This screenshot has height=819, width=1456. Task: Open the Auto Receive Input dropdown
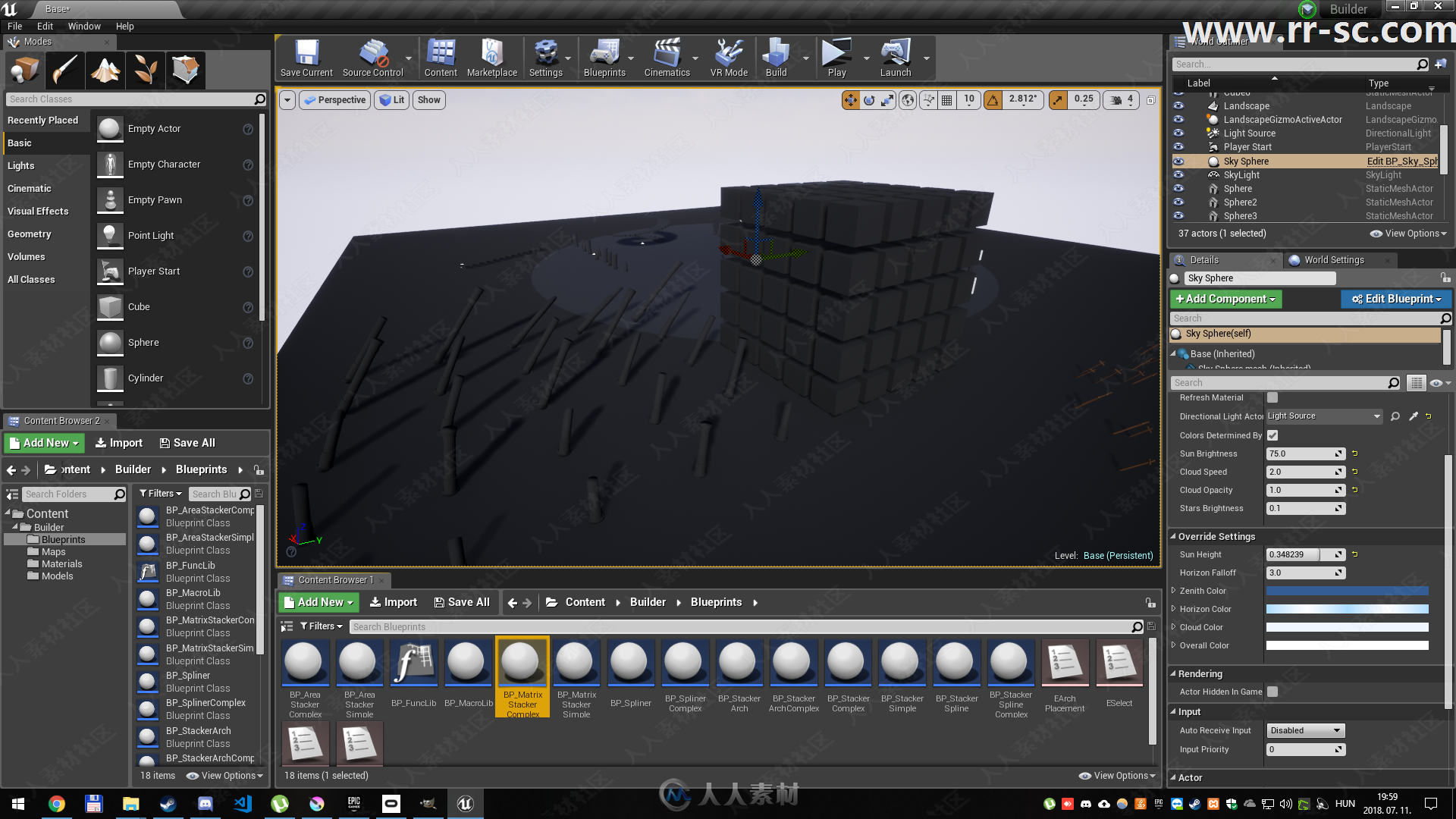pos(1305,731)
